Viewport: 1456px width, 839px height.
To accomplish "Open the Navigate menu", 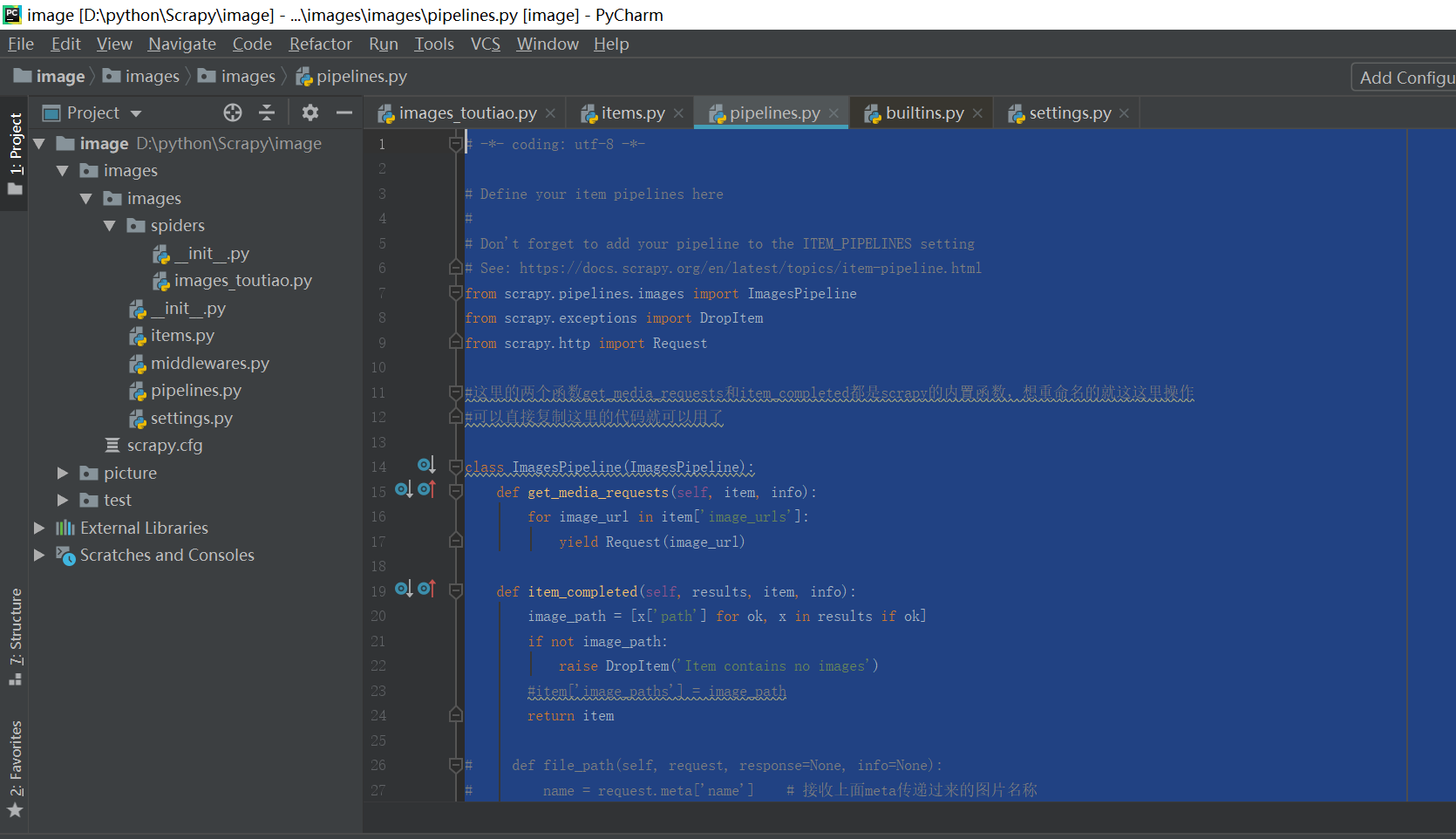I will tap(182, 44).
